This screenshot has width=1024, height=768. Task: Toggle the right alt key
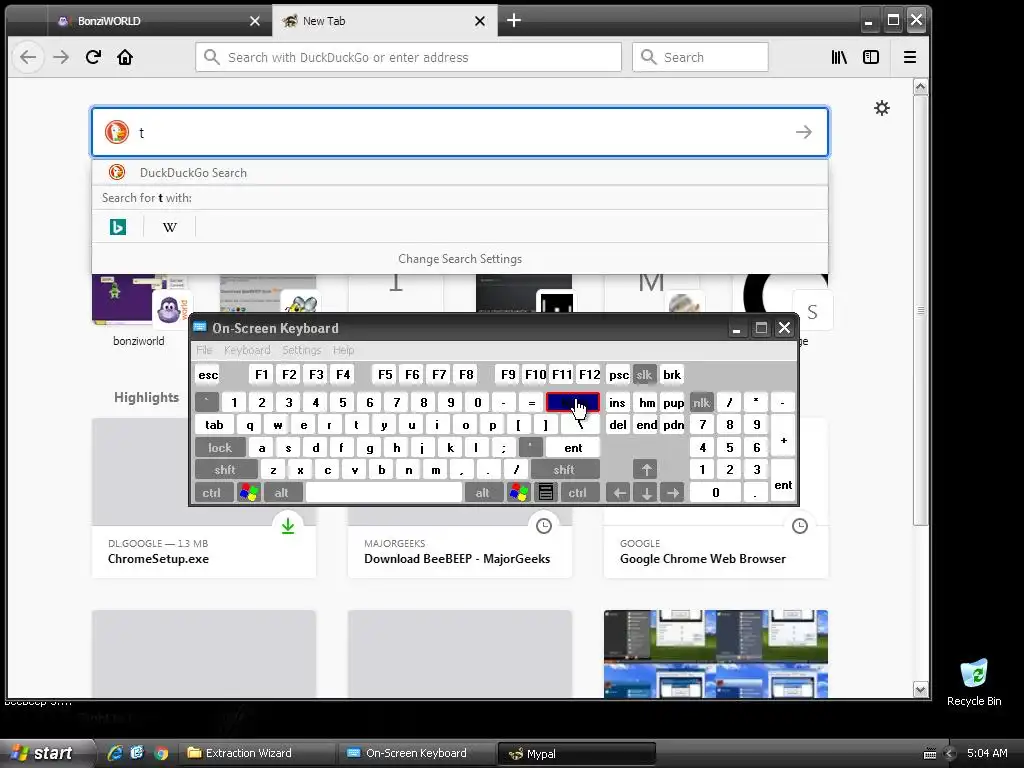483,493
